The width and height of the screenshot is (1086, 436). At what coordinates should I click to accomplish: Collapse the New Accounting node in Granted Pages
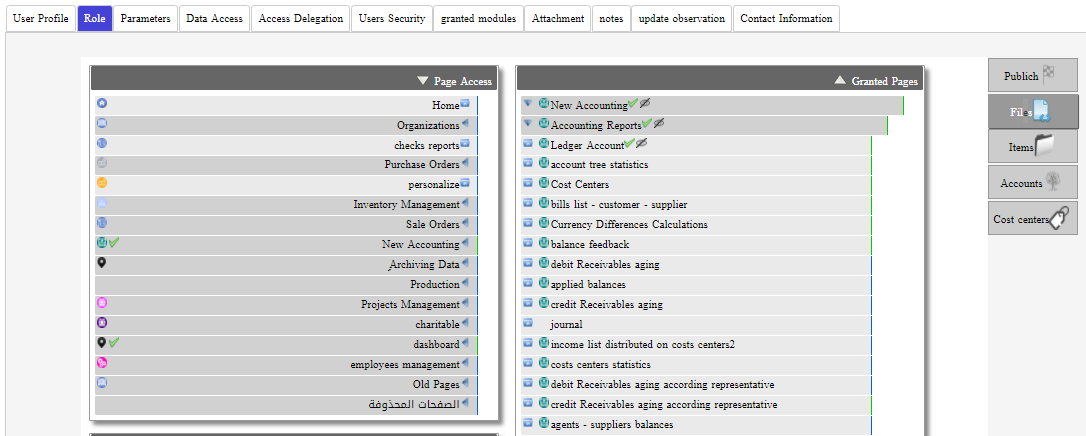point(528,104)
